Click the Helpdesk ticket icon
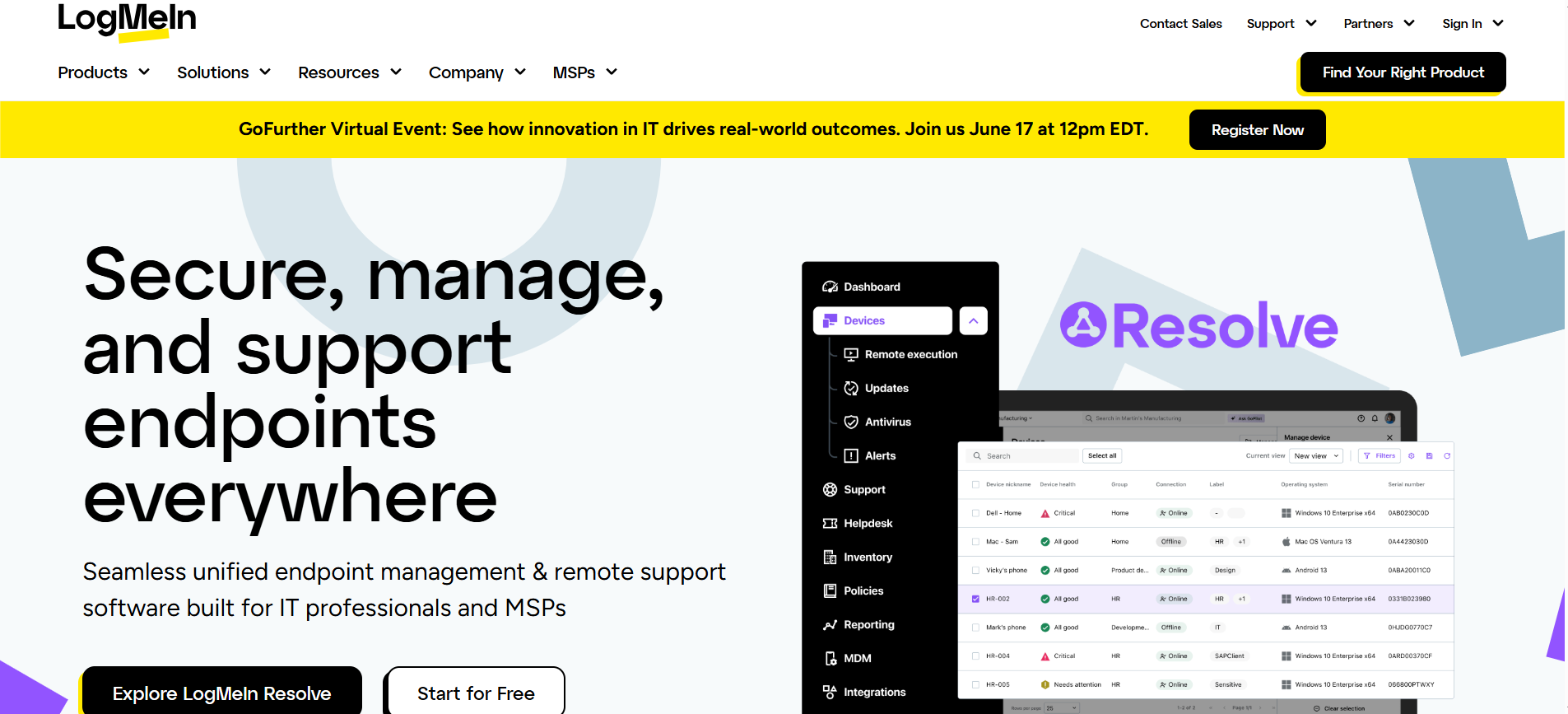1568x714 pixels. click(x=830, y=523)
